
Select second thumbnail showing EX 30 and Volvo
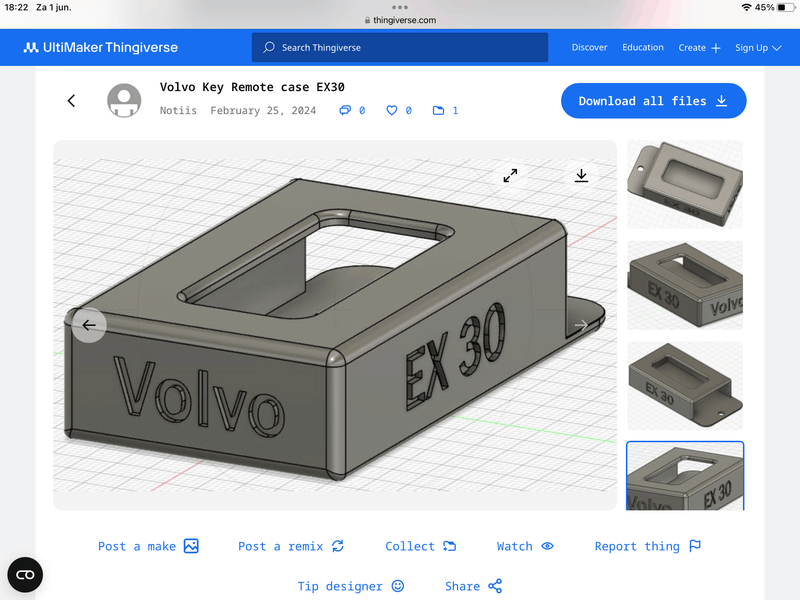[685, 285]
